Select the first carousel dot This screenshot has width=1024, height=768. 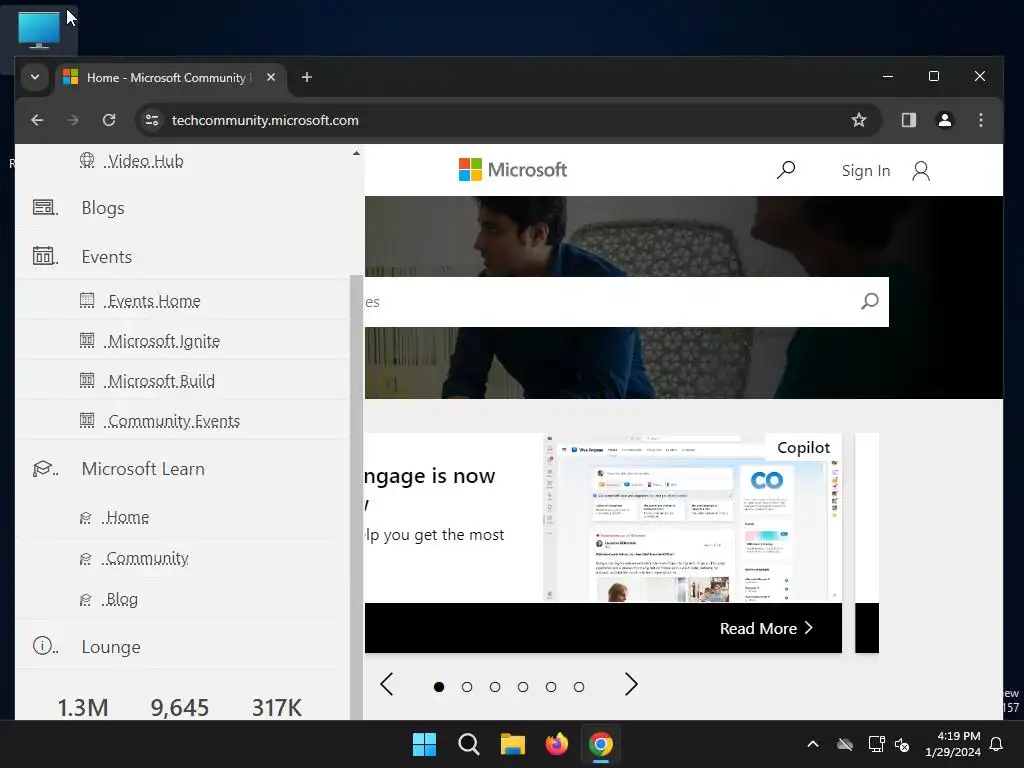pyautogui.click(x=439, y=687)
